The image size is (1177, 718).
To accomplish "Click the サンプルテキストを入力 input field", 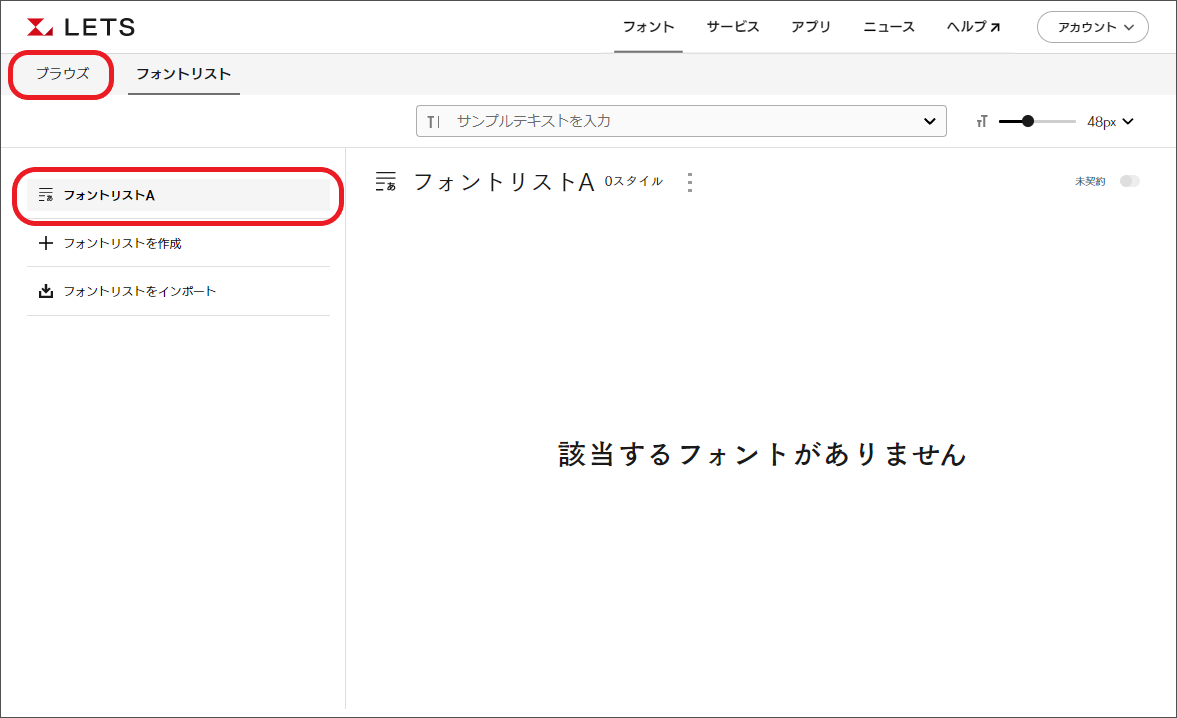I will [x=680, y=121].
